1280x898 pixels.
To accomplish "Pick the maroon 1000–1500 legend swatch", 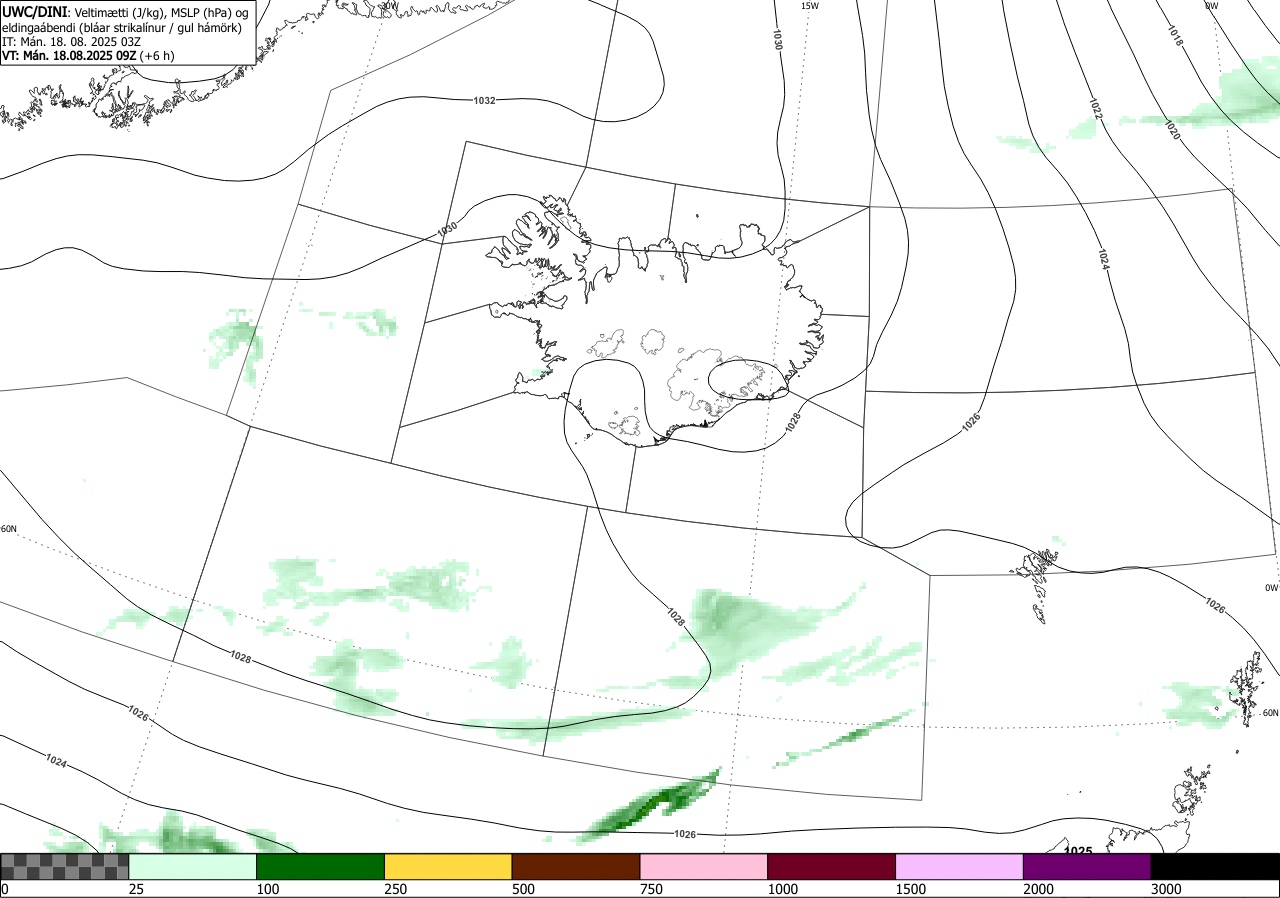I will coord(832,866).
